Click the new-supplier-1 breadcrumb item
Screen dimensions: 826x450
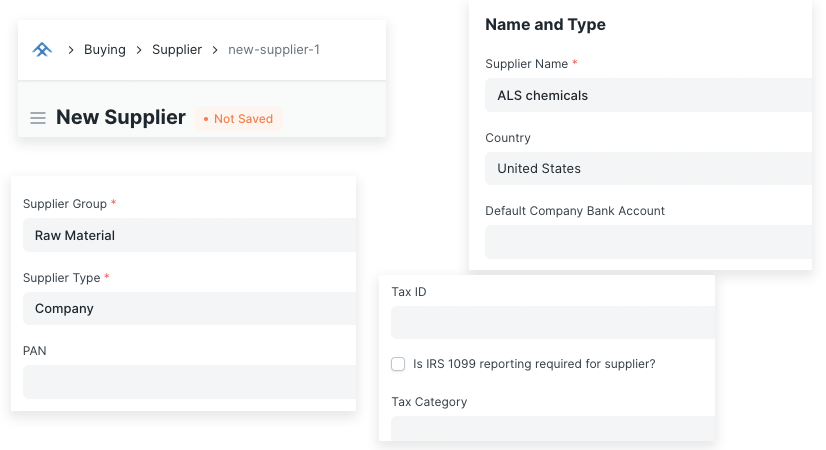[x=274, y=50]
